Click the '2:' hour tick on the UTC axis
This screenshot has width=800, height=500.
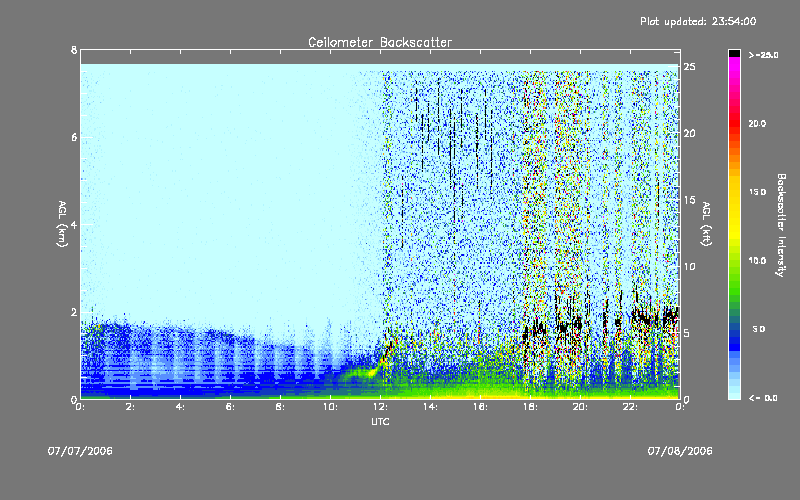coord(131,407)
